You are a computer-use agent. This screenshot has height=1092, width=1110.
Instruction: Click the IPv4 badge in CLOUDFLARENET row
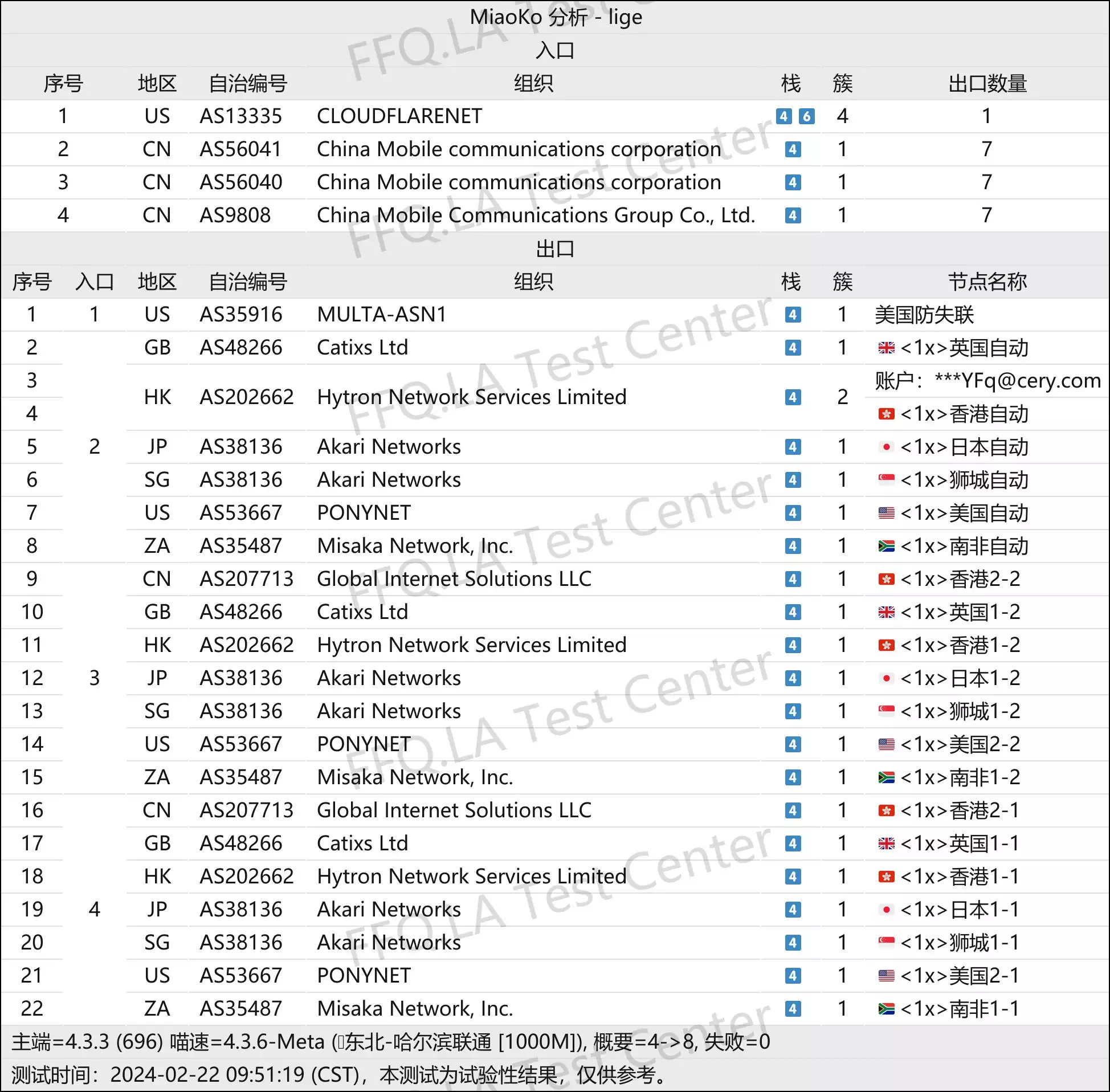coord(783,116)
